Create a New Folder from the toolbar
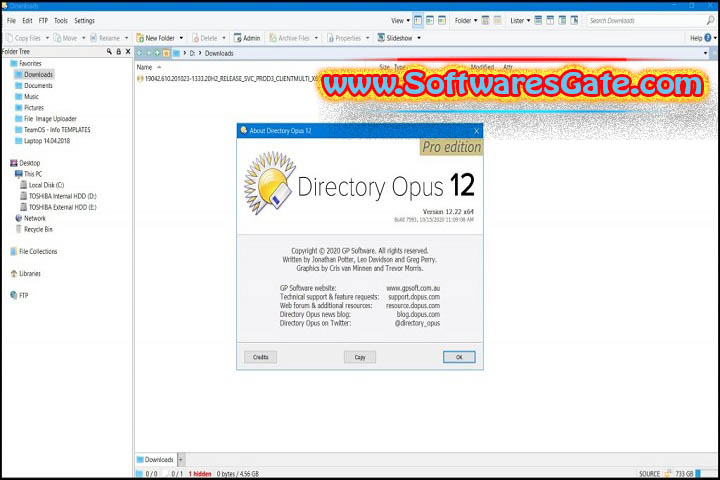The image size is (720, 480). [156, 38]
